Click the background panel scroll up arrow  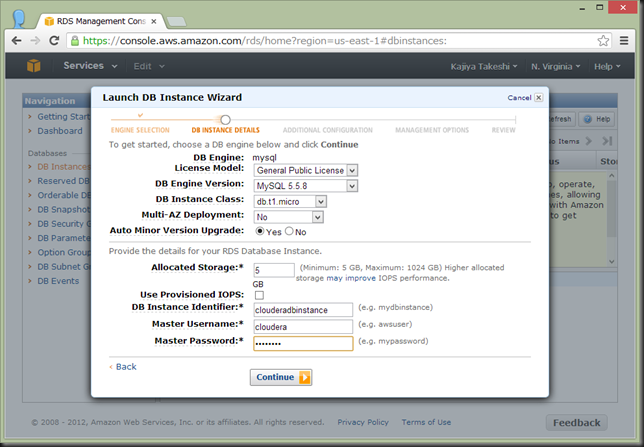pos(612,175)
